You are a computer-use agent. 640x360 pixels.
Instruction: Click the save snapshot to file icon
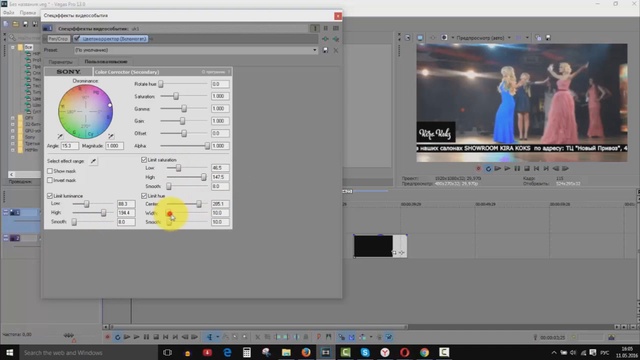548,38
